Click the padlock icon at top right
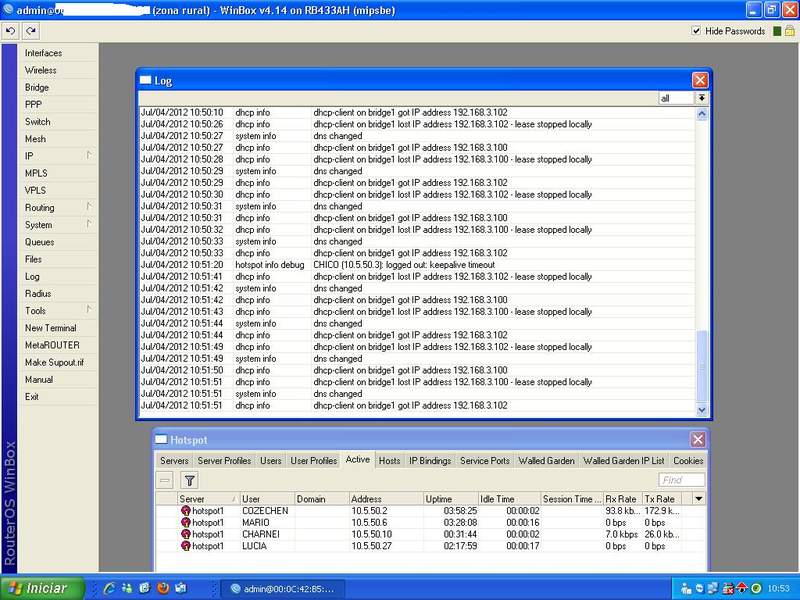This screenshot has height=600, width=800. (x=789, y=31)
